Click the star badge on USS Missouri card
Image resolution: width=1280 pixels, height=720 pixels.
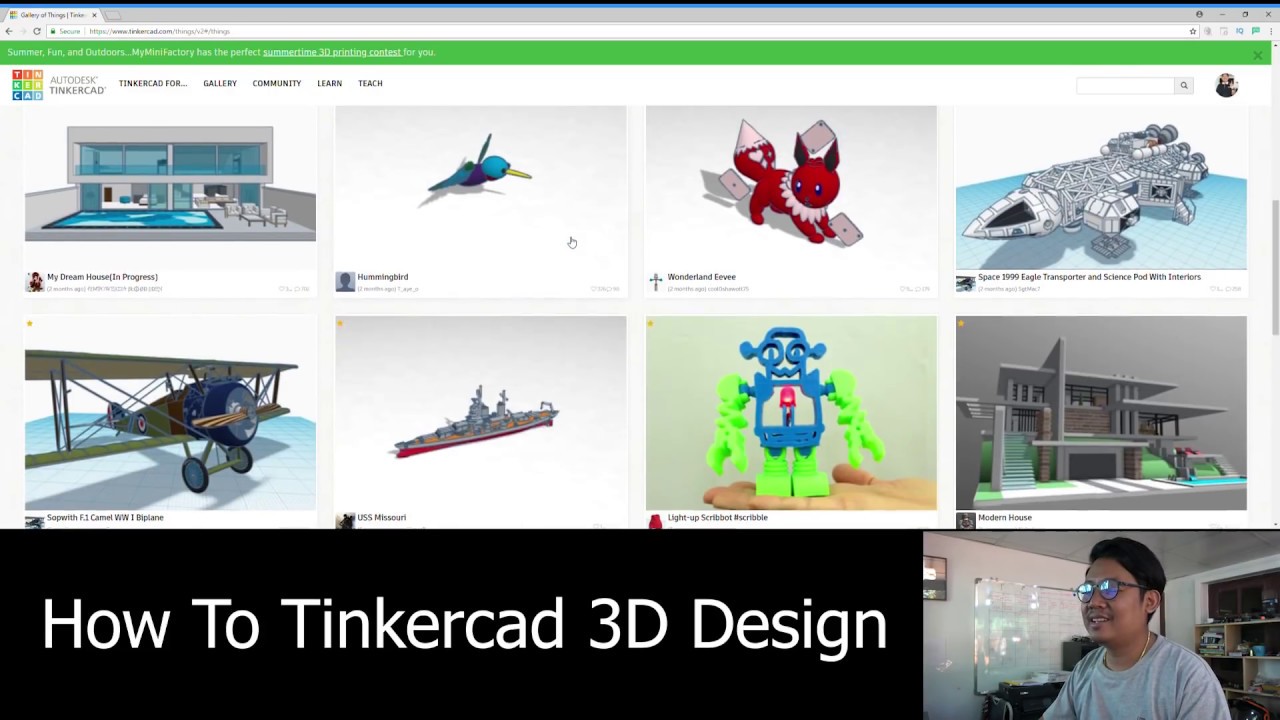[x=340, y=323]
